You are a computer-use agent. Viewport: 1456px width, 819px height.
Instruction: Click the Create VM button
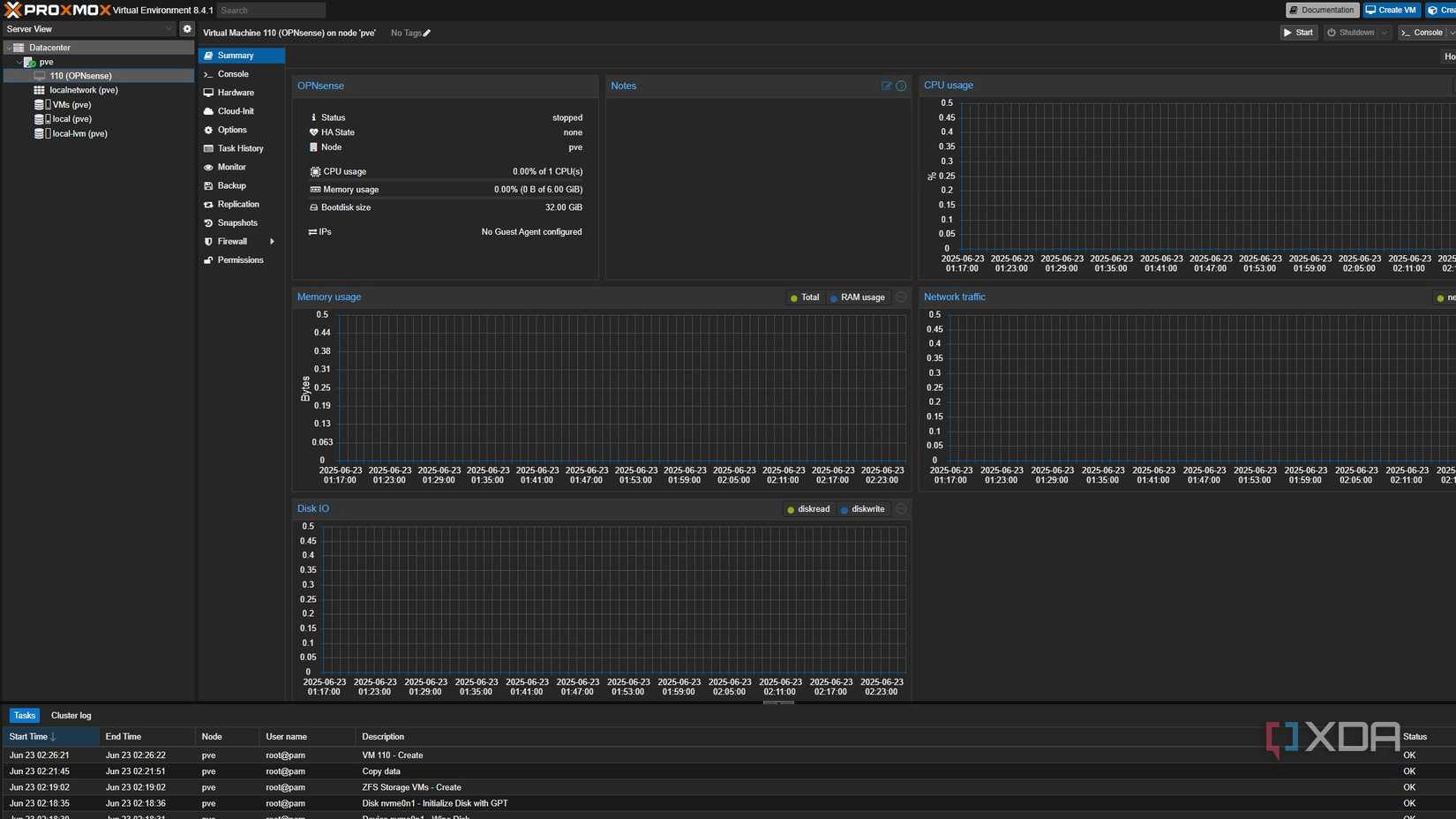point(1392,10)
